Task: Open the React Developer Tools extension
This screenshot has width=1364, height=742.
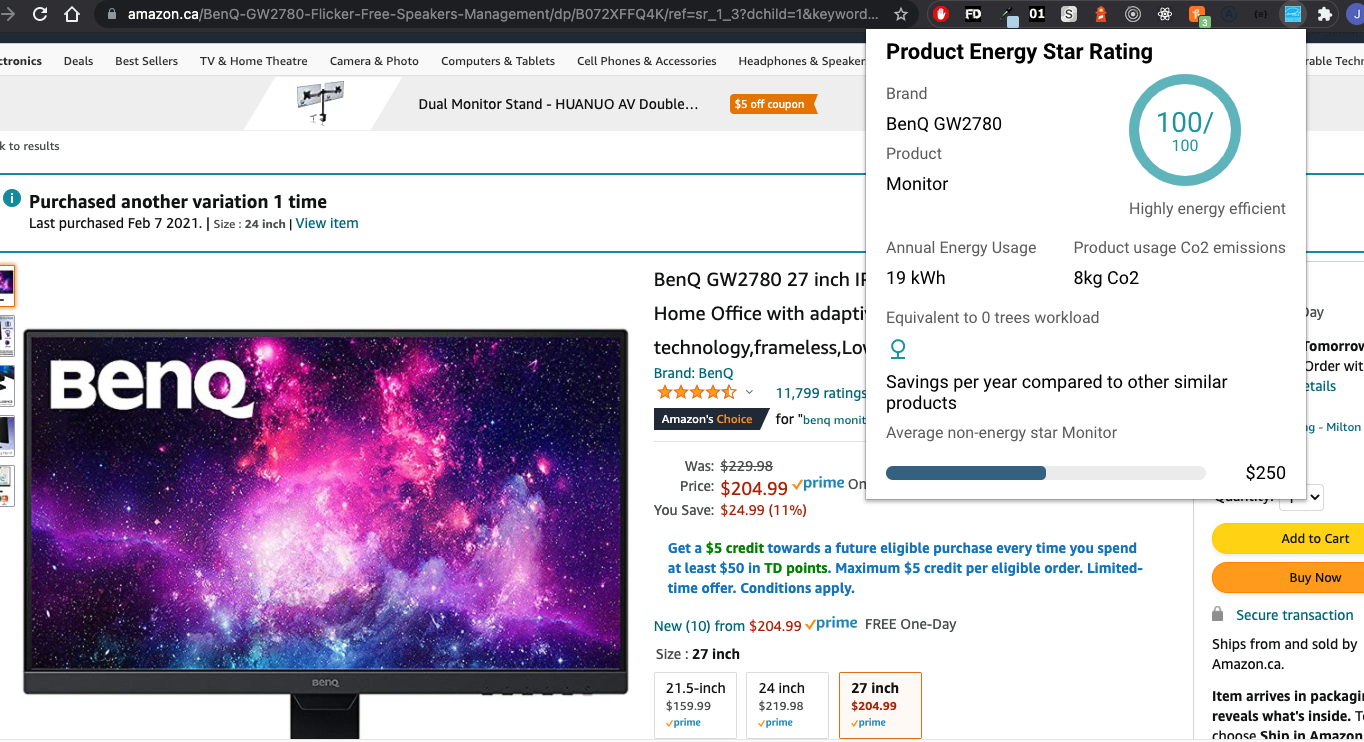Action: 1165,14
